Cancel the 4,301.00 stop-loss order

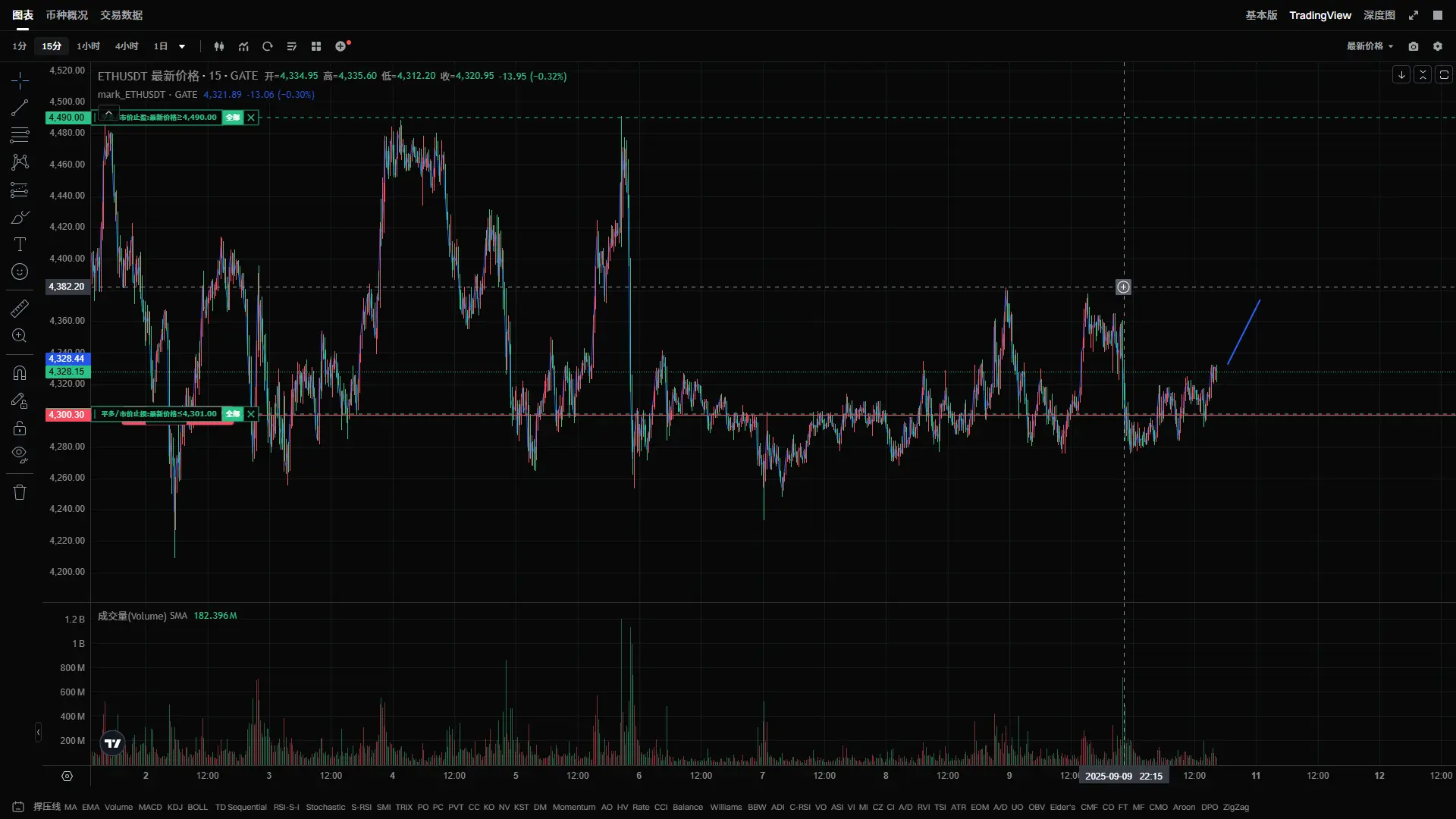pyautogui.click(x=251, y=414)
